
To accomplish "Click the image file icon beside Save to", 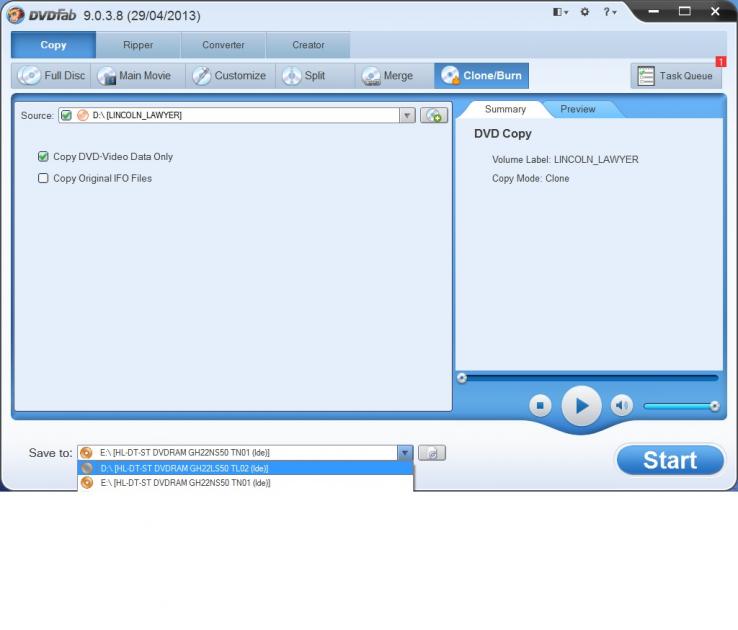I will point(432,453).
